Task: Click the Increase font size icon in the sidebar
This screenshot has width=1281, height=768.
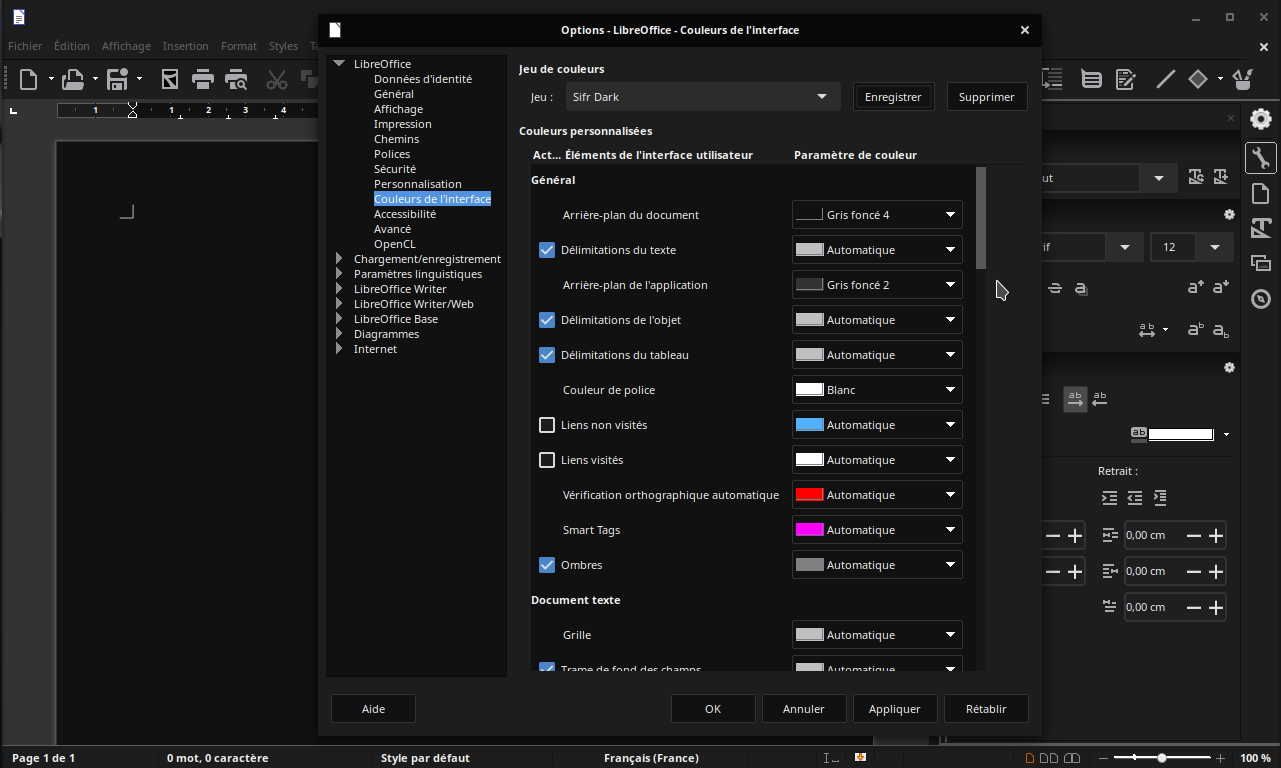Action: pos(1196,287)
